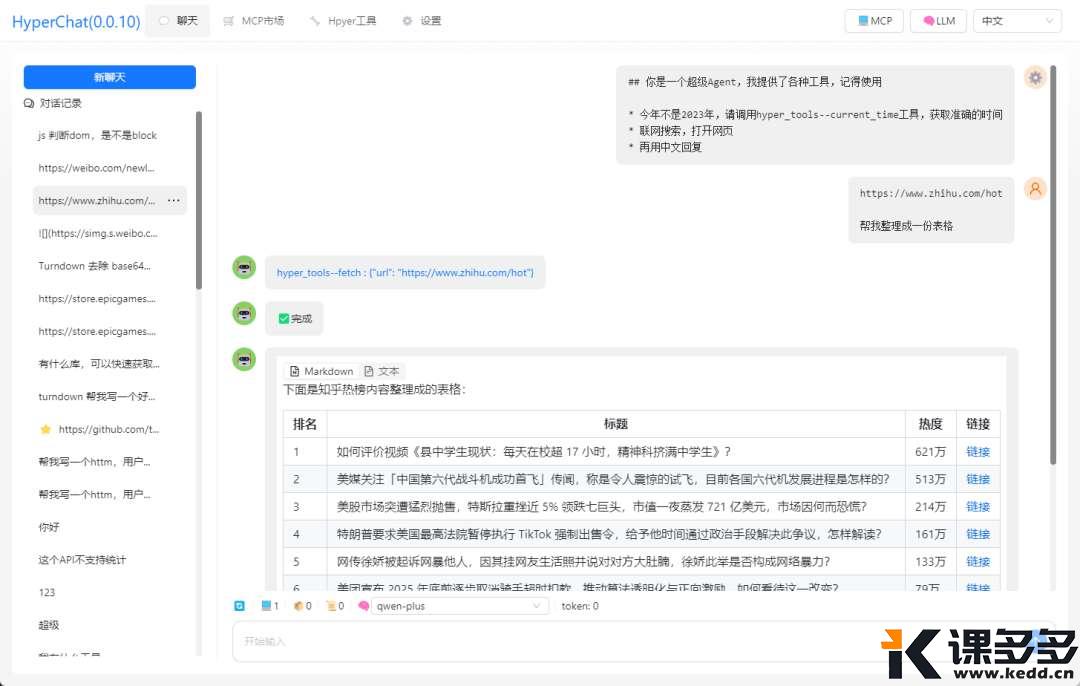Open conversation 'https://github.com/t...'
This screenshot has height=686, width=1080.
click(109, 429)
